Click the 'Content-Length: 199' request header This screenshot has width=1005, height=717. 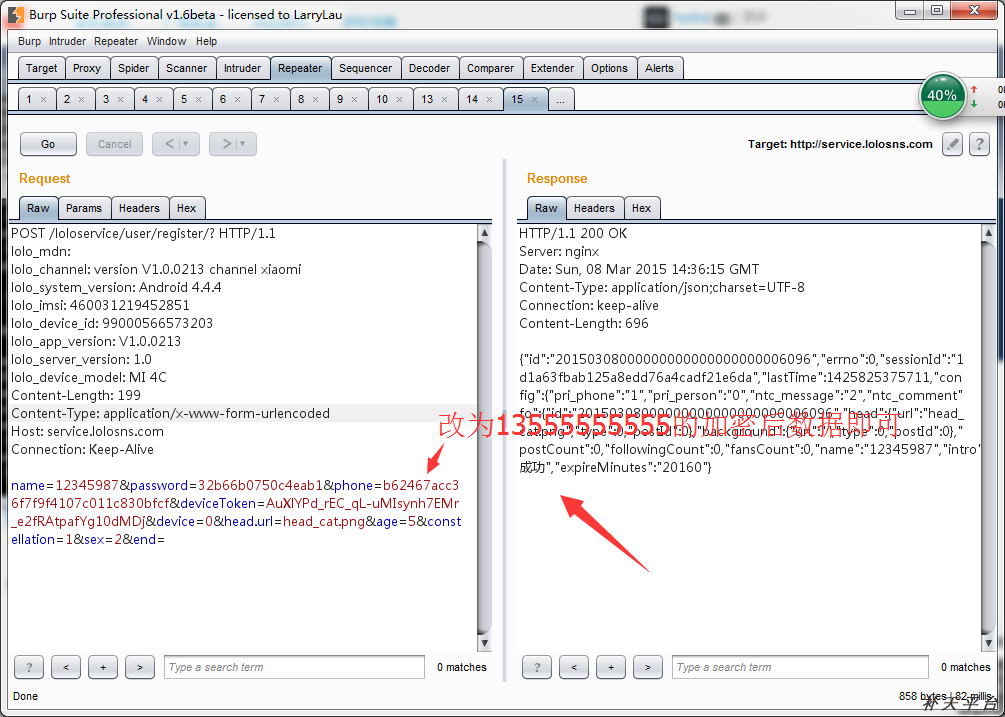coord(76,395)
